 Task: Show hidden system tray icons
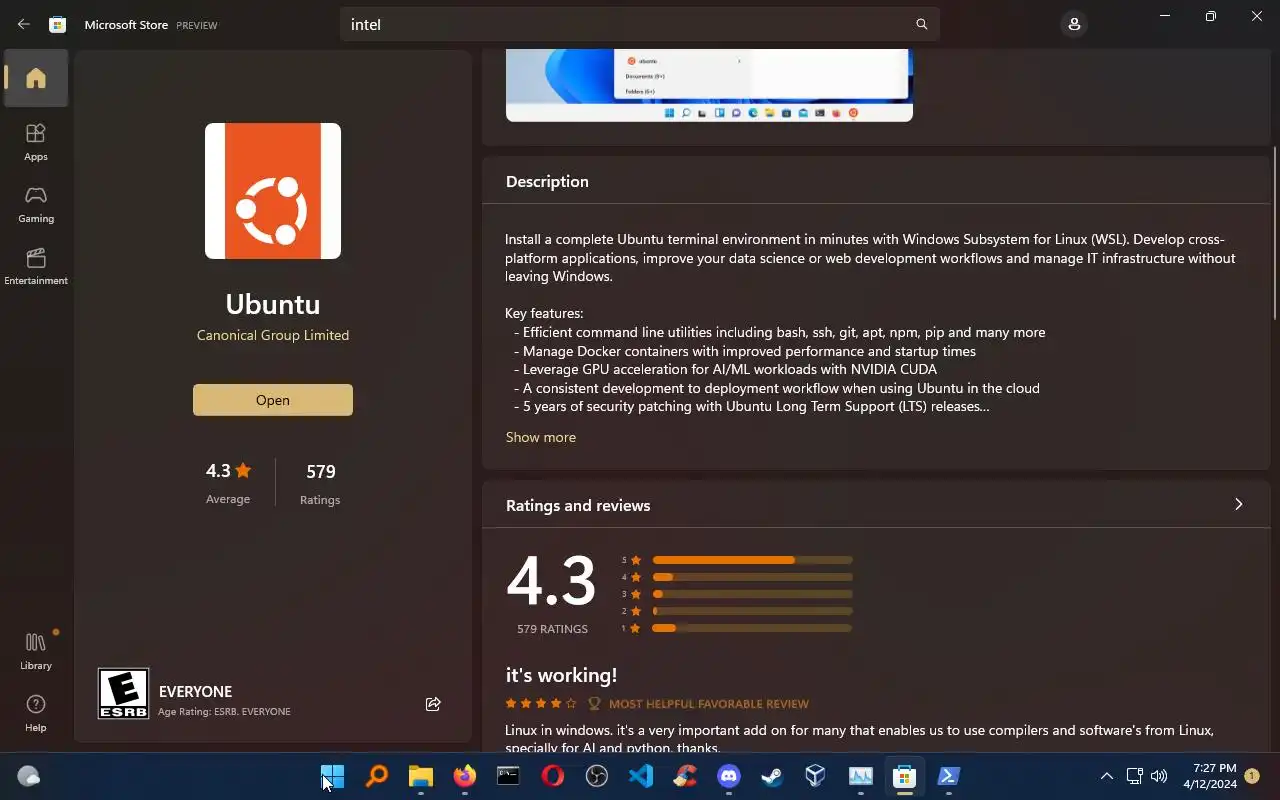[1106, 776]
